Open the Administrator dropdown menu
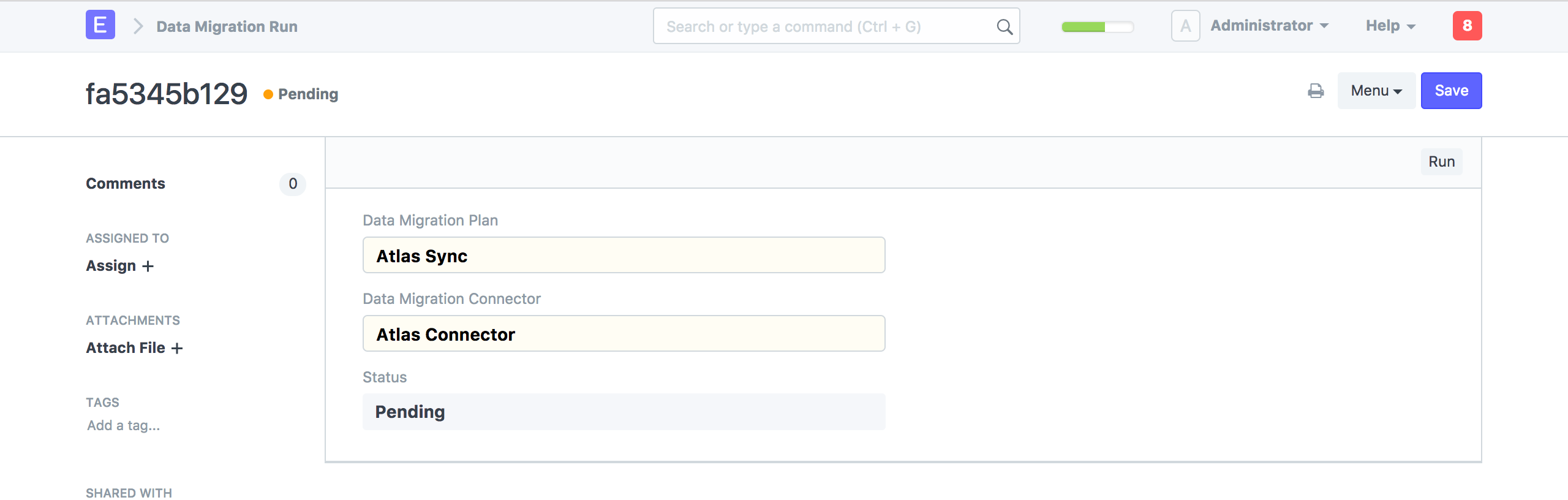The image size is (1568, 500). pos(1269,26)
